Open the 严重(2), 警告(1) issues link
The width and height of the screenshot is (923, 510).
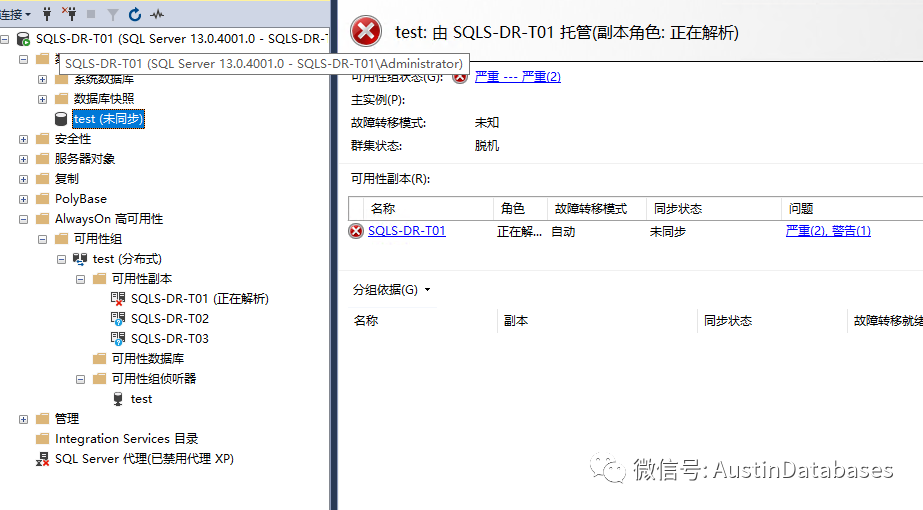click(828, 231)
